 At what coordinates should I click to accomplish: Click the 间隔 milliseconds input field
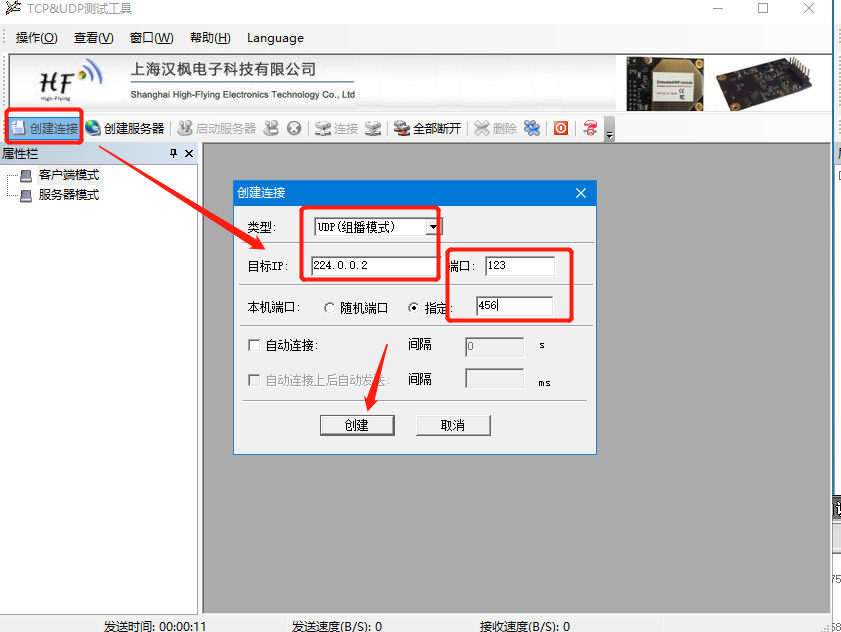pos(495,378)
